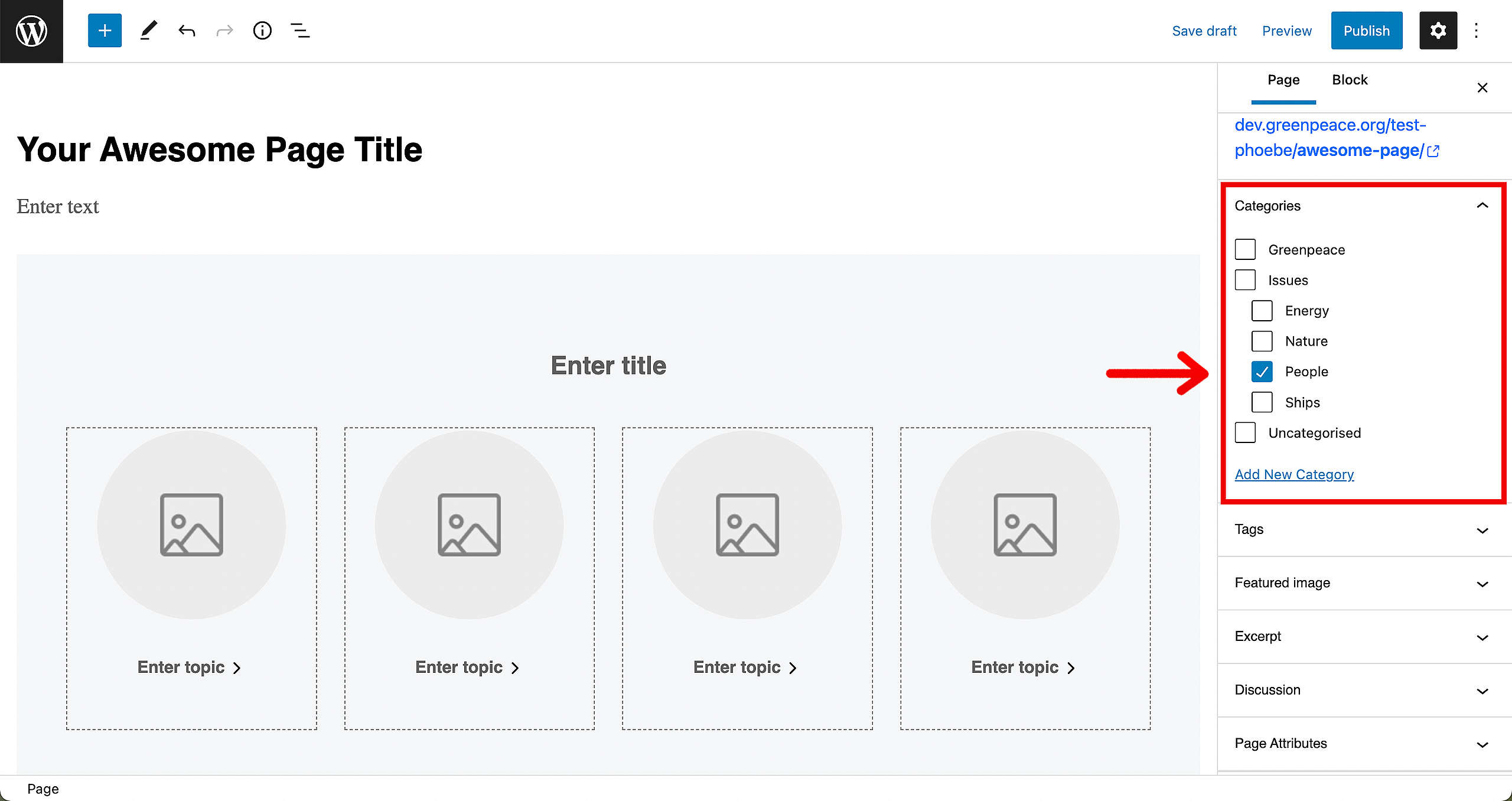Open the List View outline icon
The image size is (1512, 801).
(x=300, y=31)
